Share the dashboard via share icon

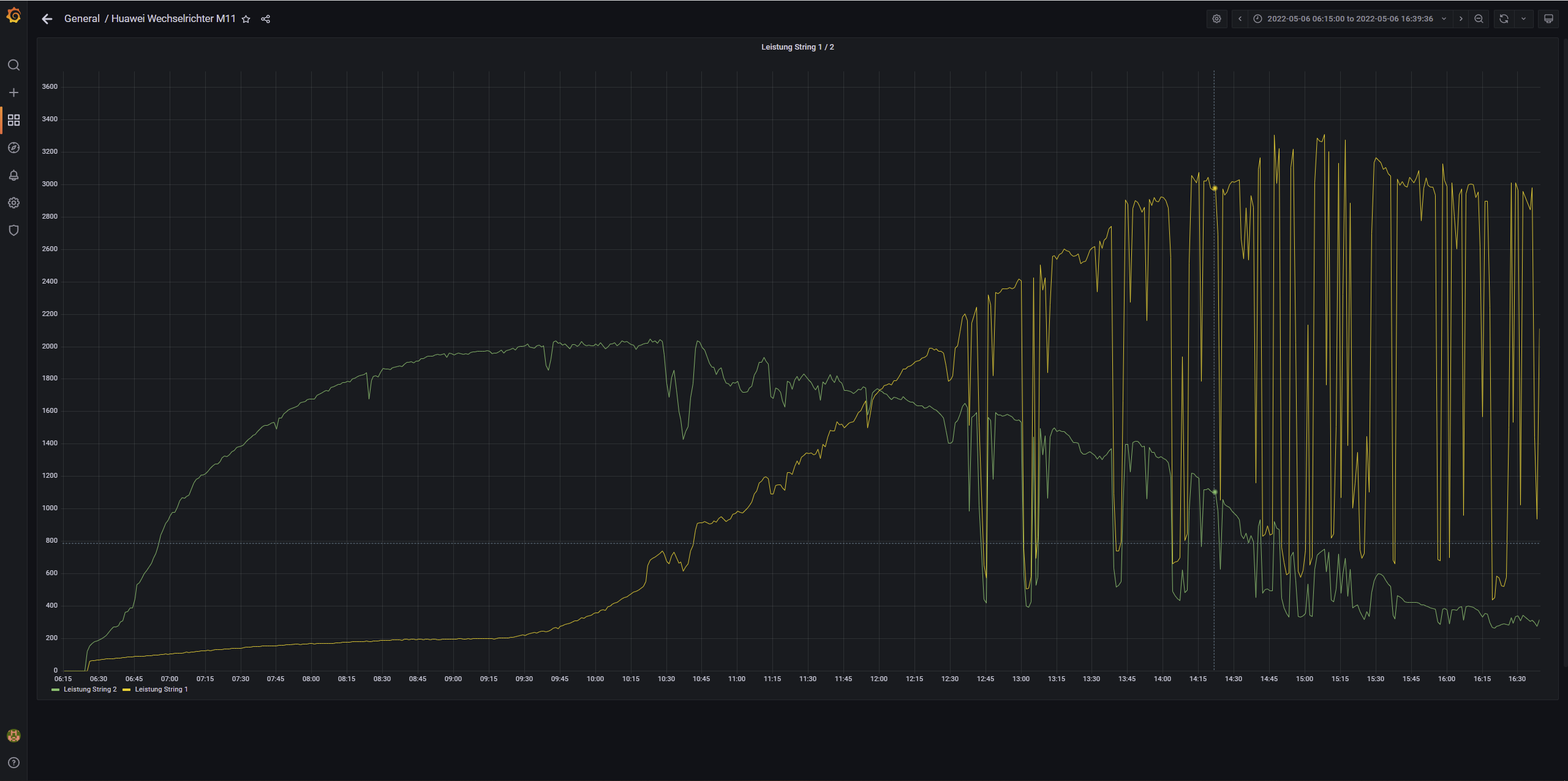tap(265, 19)
